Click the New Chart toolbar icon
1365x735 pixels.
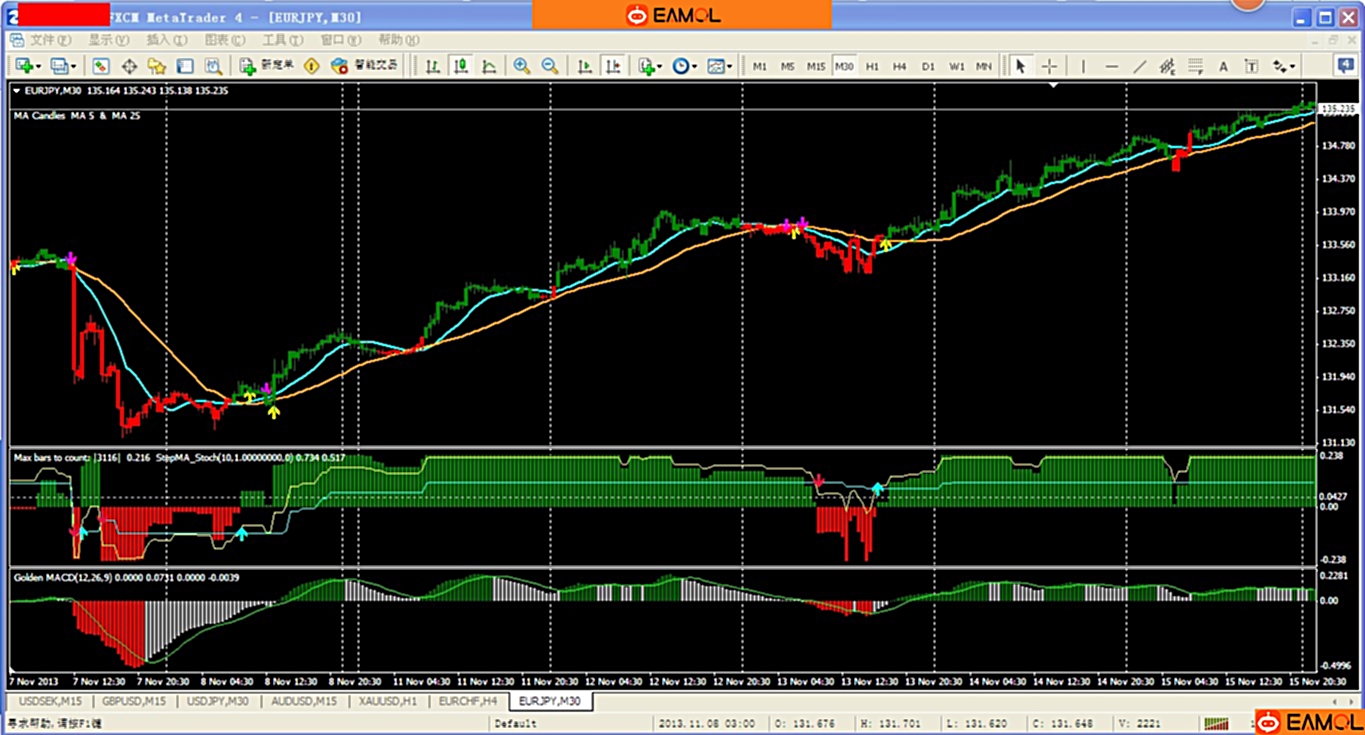[24, 66]
